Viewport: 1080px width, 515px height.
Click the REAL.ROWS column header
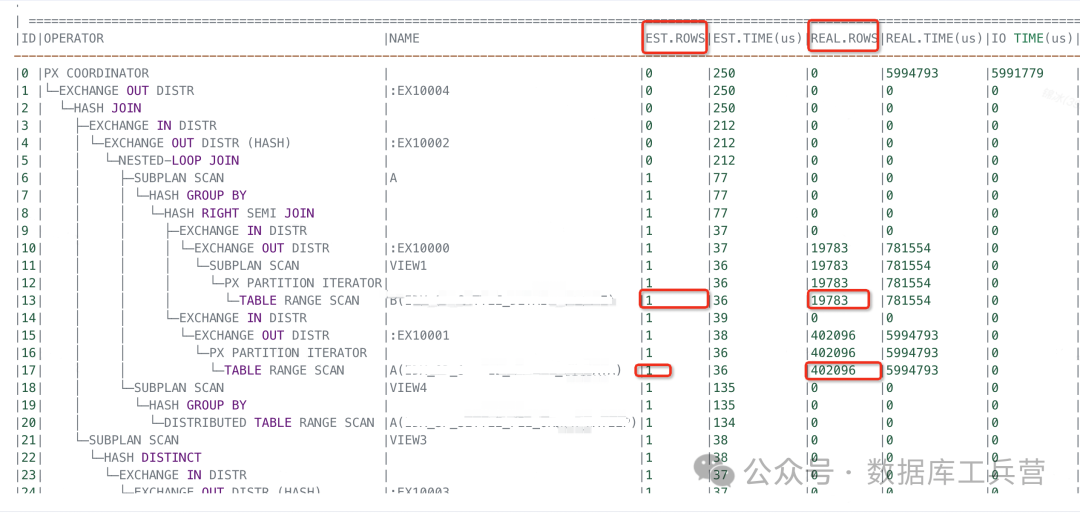click(844, 39)
